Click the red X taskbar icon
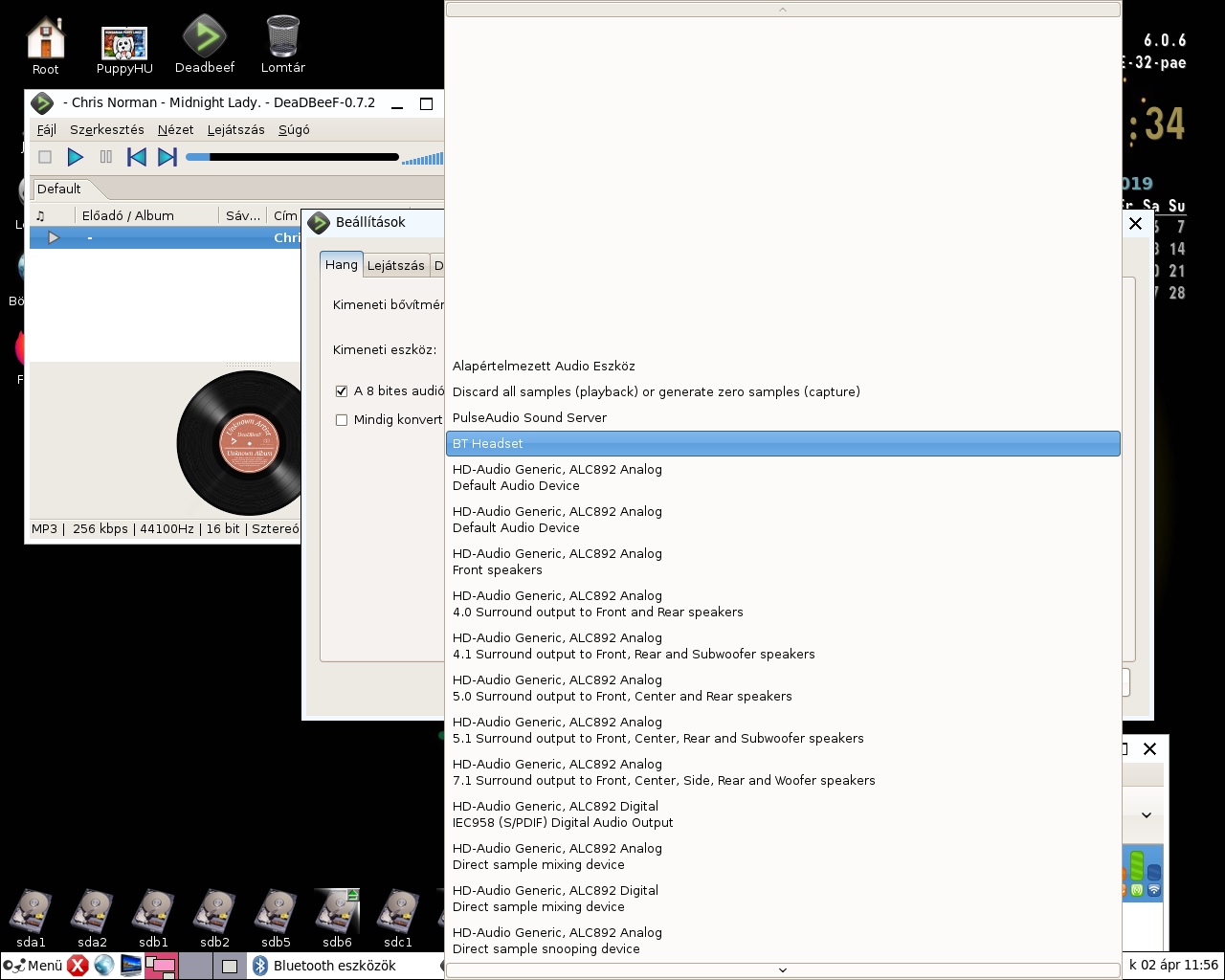 click(x=78, y=966)
